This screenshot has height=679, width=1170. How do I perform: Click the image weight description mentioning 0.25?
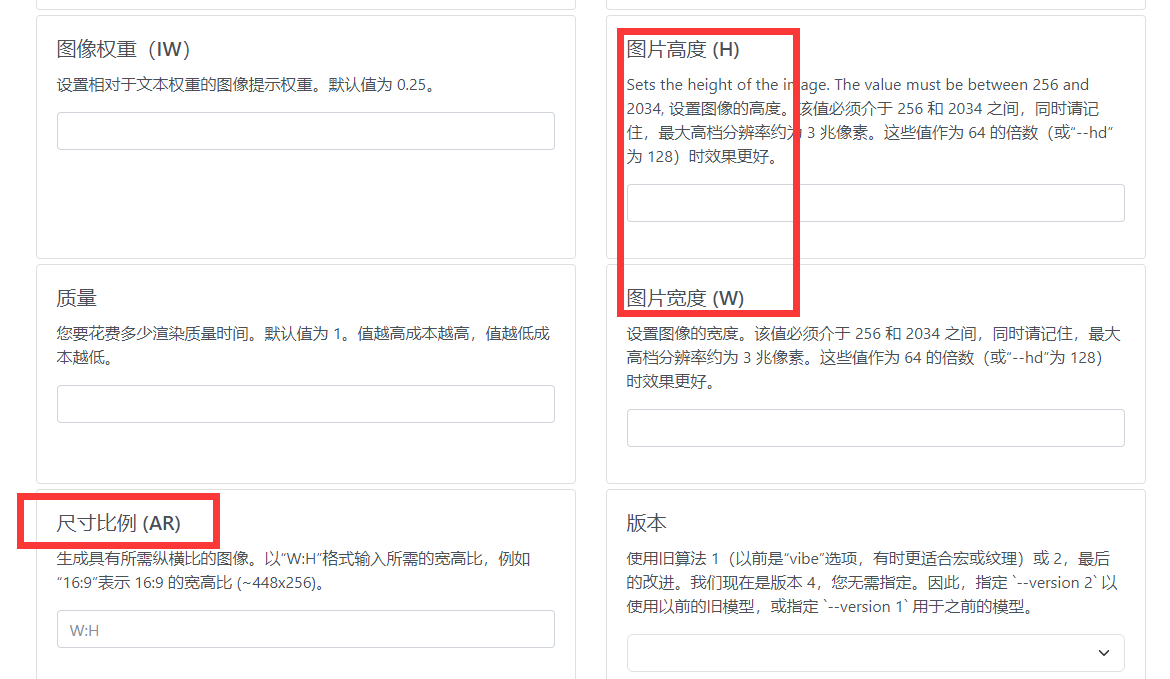pyautogui.click(x=246, y=85)
